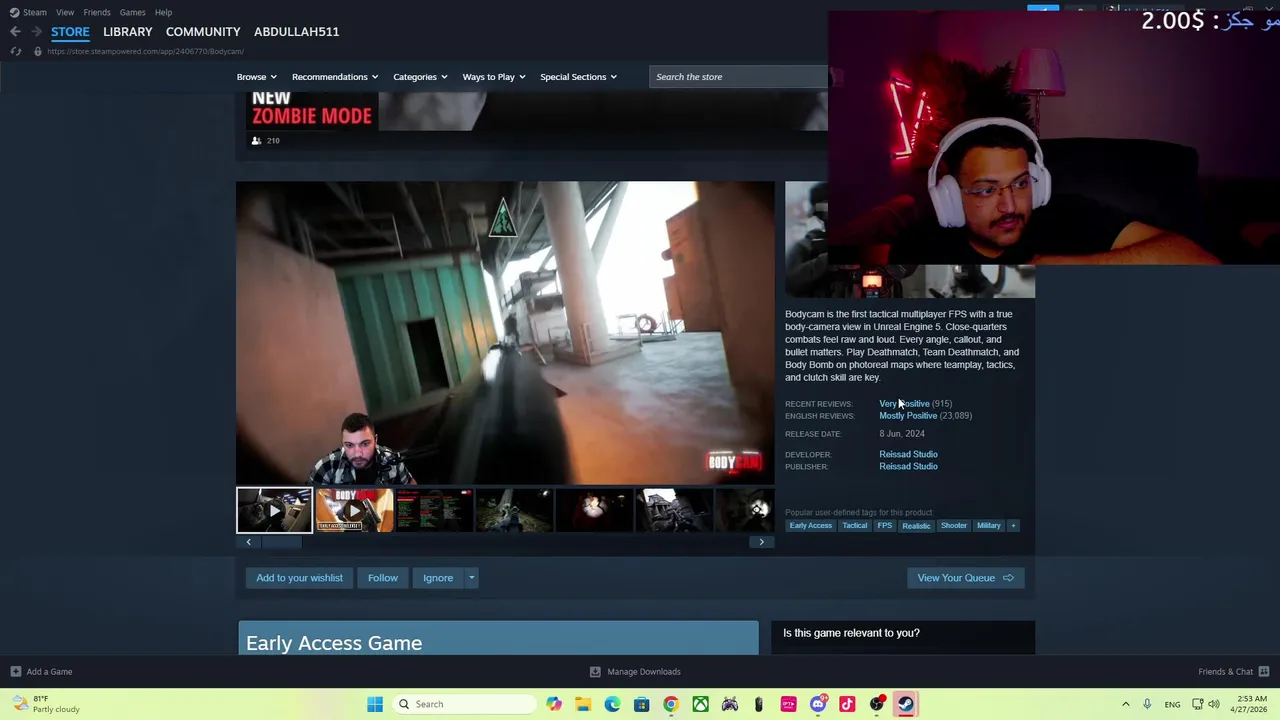Play the first trailer thumbnail
This screenshot has height=720, width=1280.
coord(274,510)
